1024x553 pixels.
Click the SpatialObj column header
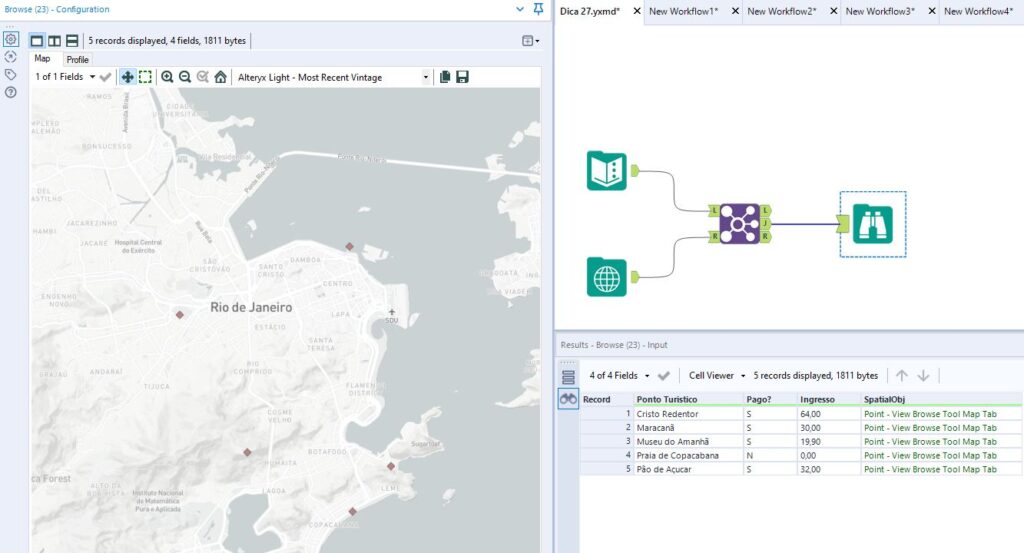(x=941, y=400)
